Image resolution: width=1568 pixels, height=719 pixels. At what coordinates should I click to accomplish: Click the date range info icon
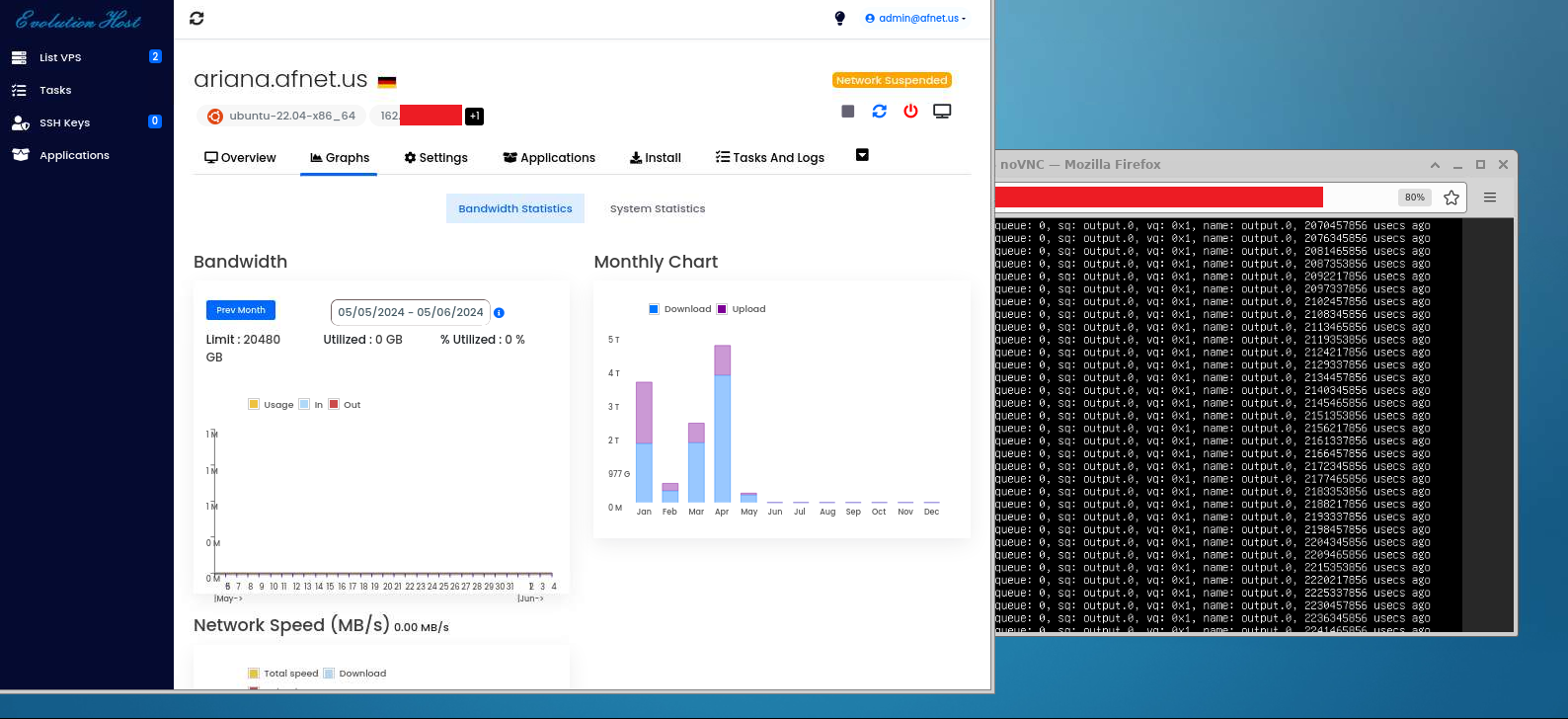(x=499, y=313)
